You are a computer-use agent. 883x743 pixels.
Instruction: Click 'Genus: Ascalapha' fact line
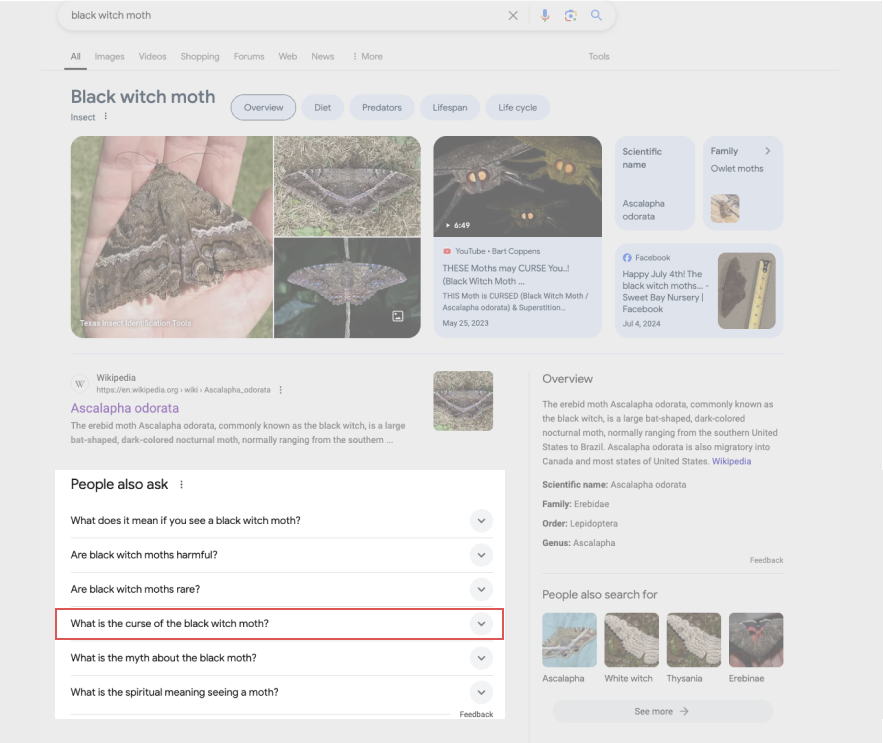click(578, 543)
